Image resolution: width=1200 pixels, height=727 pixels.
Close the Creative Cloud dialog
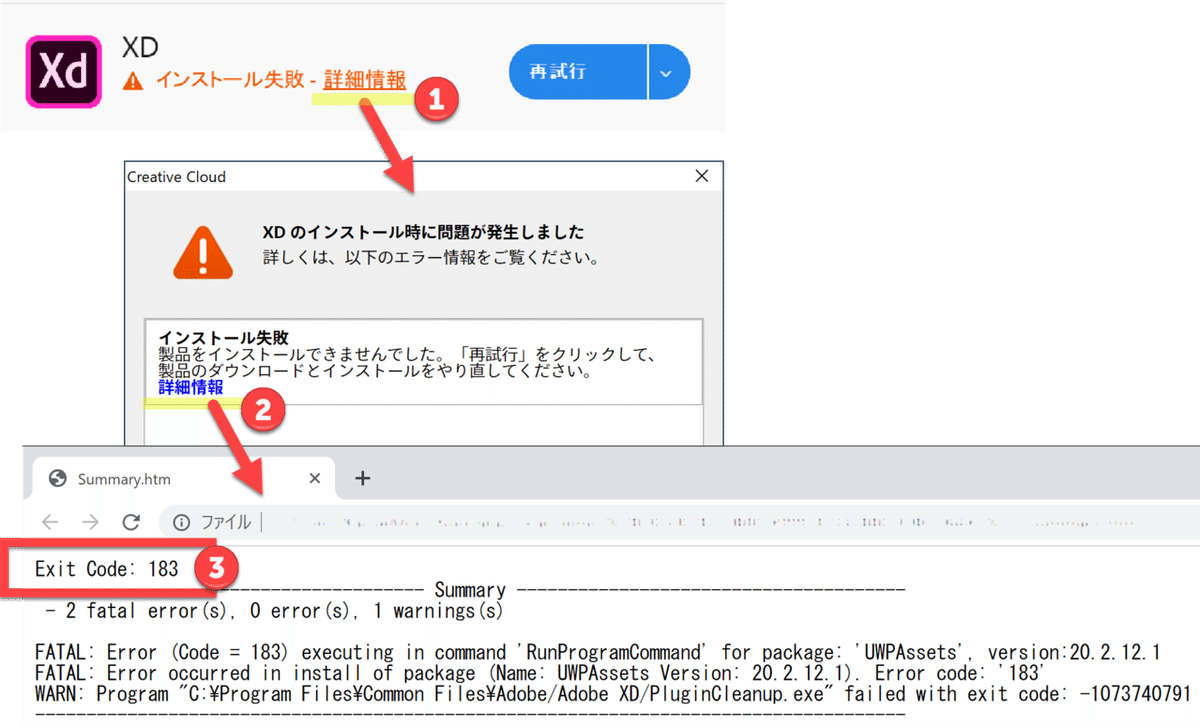[701, 175]
